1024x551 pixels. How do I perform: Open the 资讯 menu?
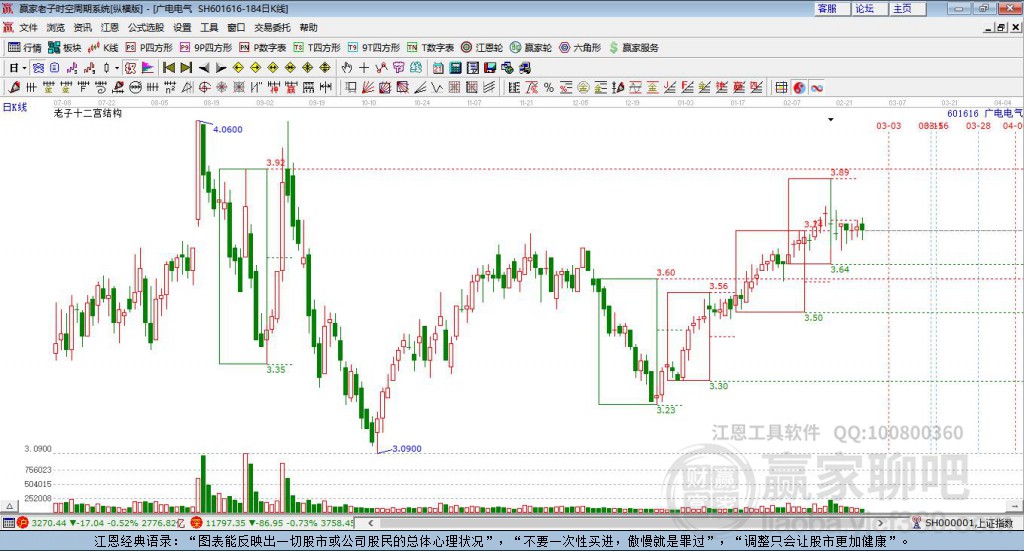pyautogui.click(x=82, y=27)
